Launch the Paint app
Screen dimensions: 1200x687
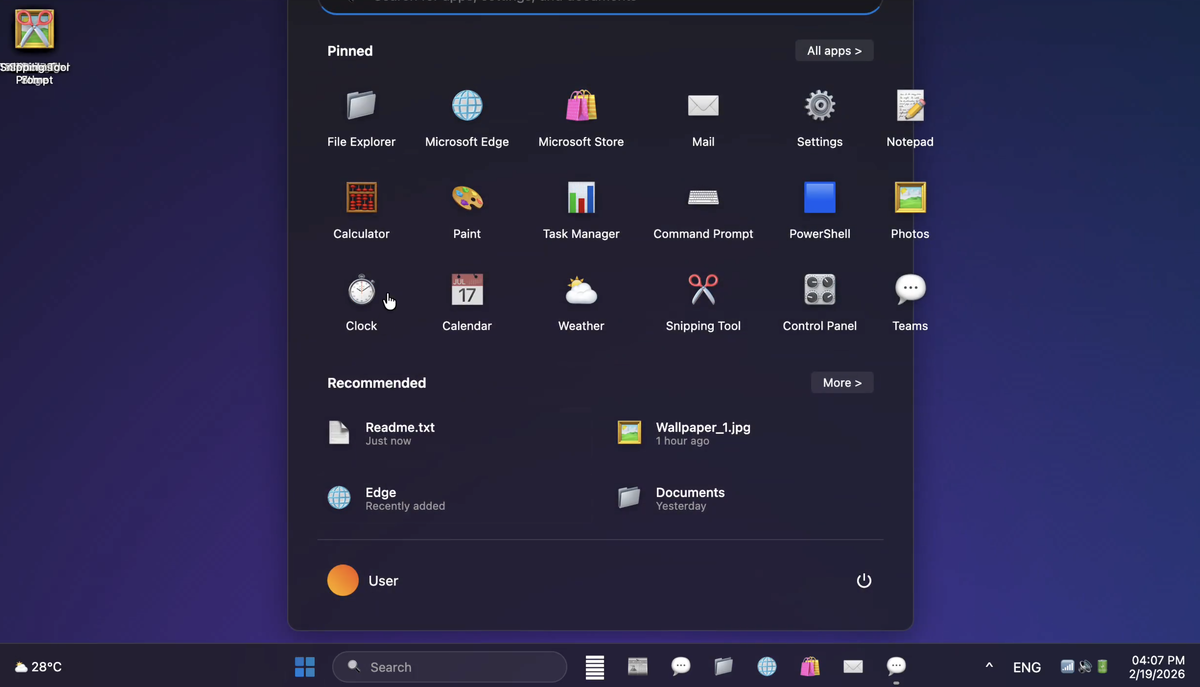pyautogui.click(x=467, y=210)
